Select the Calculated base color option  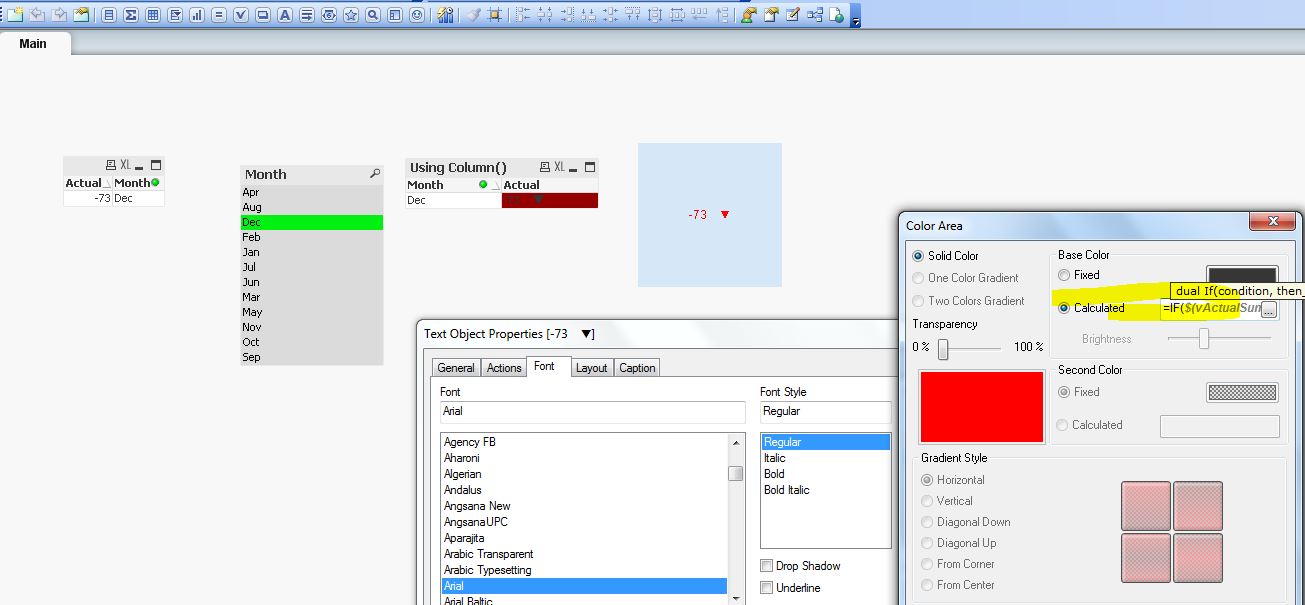(x=1065, y=308)
